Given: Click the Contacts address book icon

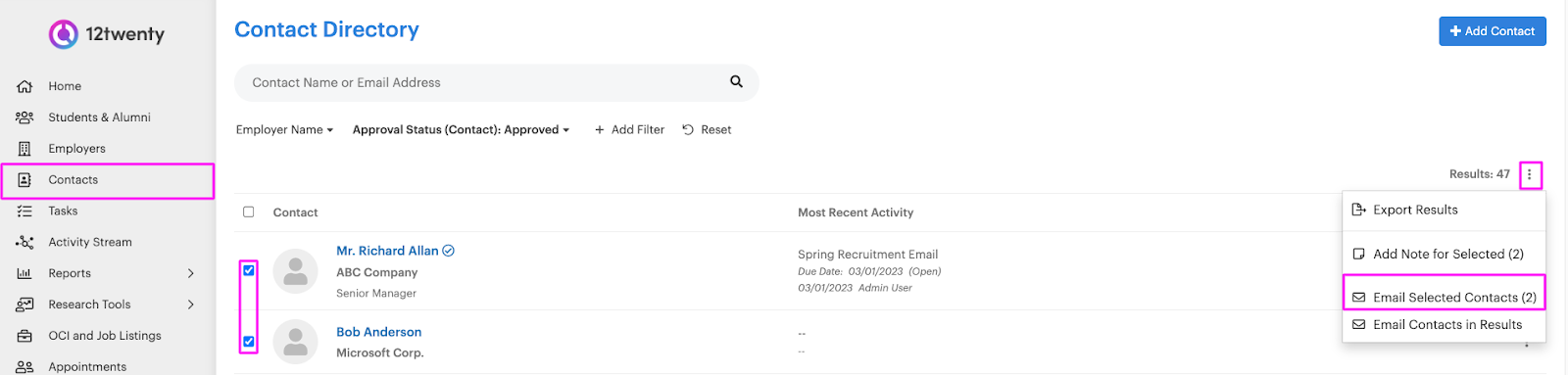Looking at the screenshot, I should tap(24, 180).
